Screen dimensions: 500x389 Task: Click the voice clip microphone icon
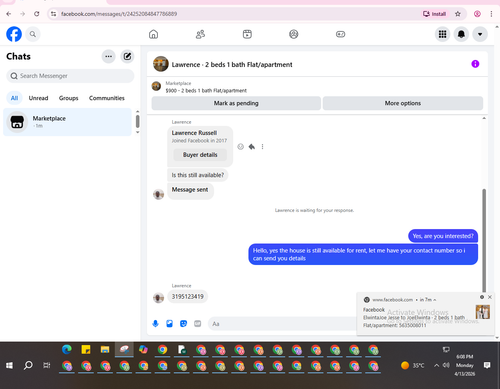click(155, 324)
